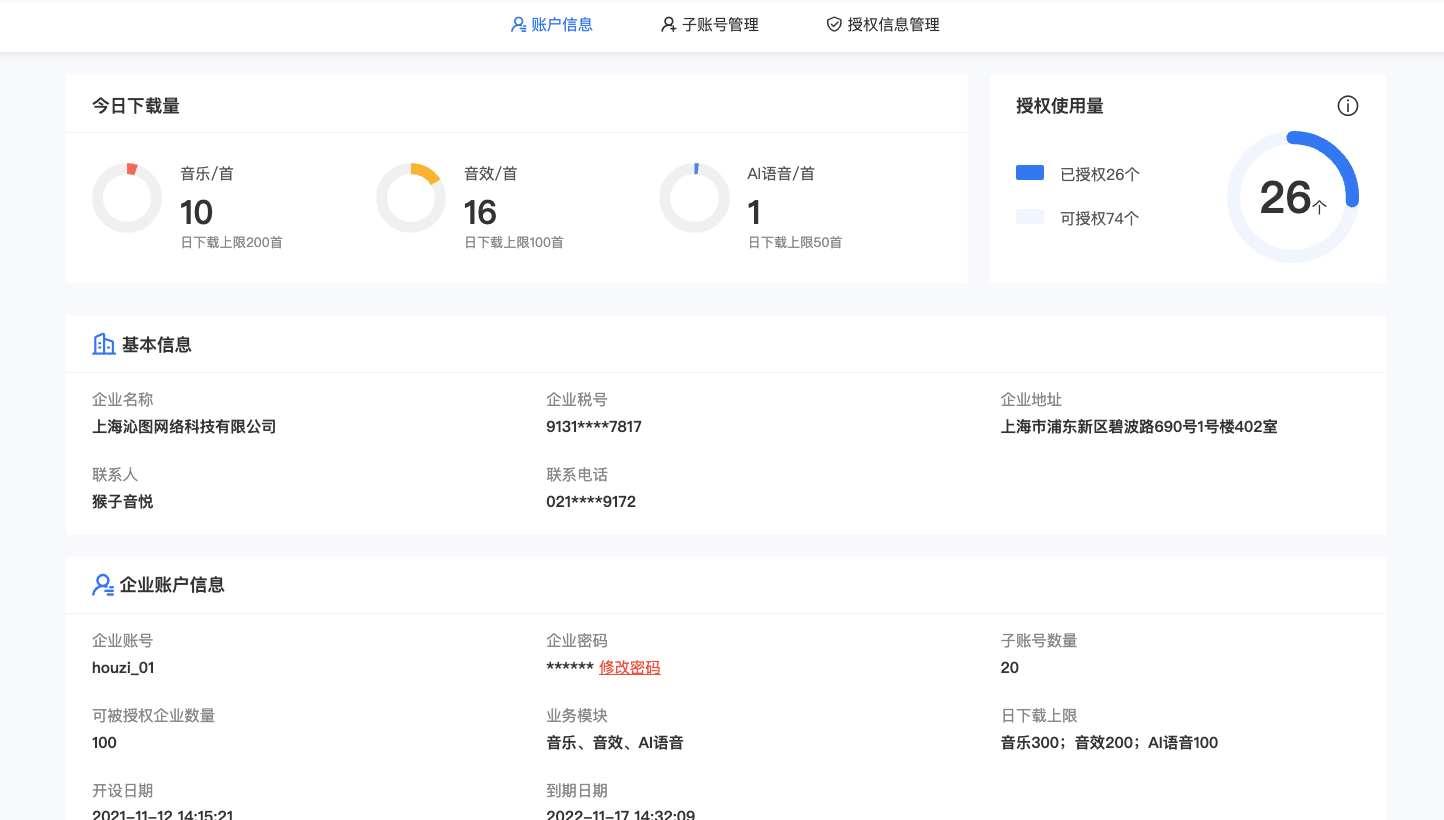Click the 修改密码 link
The height and width of the screenshot is (820, 1444).
[630, 668]
